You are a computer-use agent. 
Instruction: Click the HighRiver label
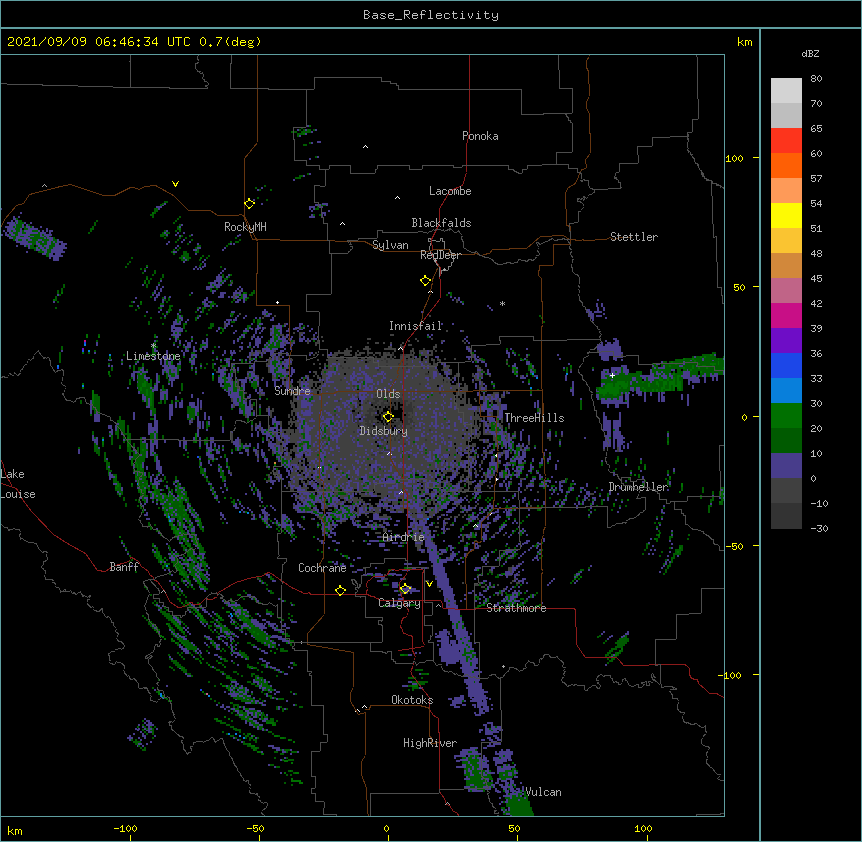pyautogui.click(x=429, y=743)
